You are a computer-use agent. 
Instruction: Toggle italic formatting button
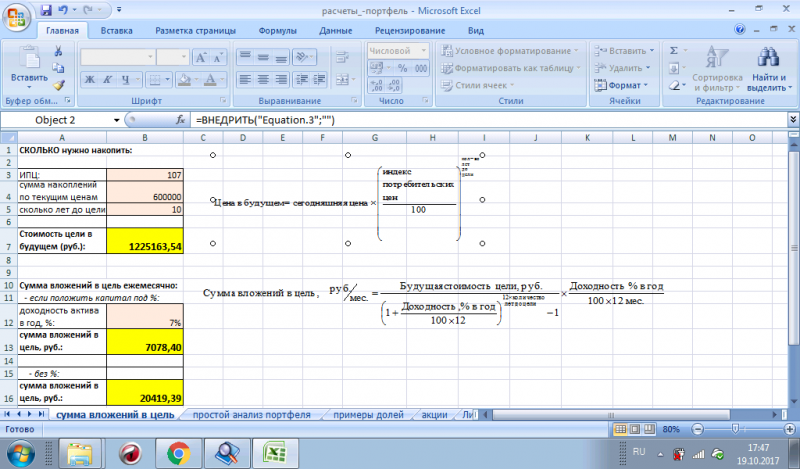point(106,80)
